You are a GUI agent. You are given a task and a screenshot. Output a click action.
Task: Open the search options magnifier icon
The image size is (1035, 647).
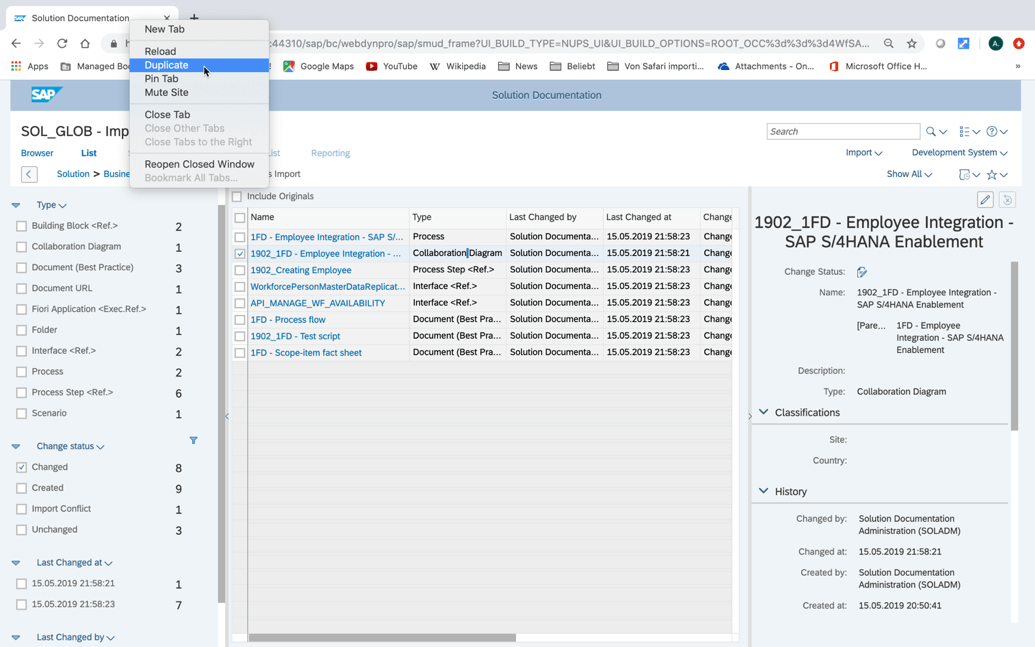click(x=930, y=131)
